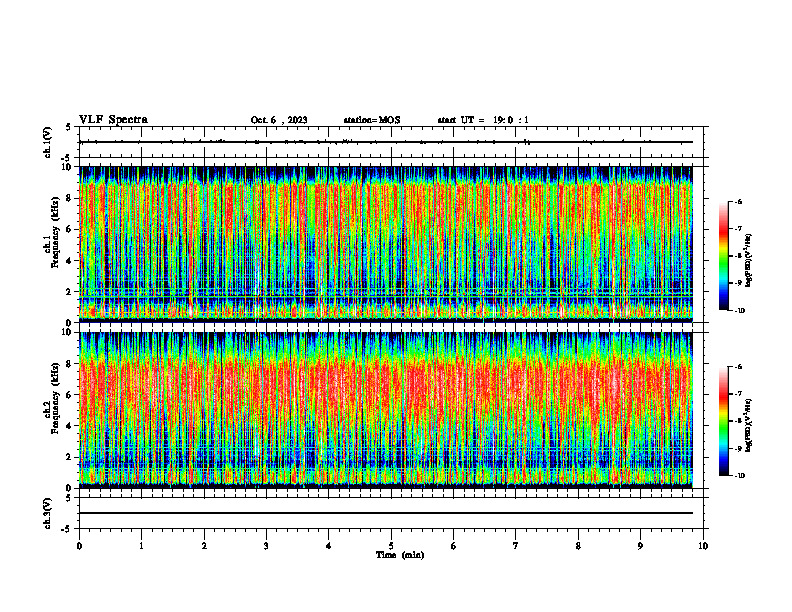Click time axis tick label "3"
792x612 pixels.
click(x=266, y=546)
